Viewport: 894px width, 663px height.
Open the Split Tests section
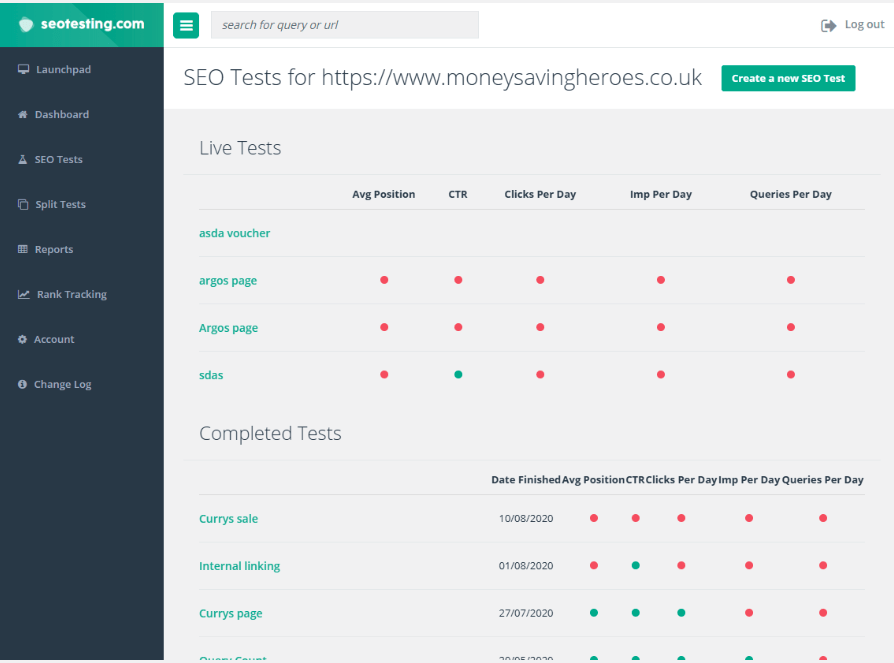58,204
